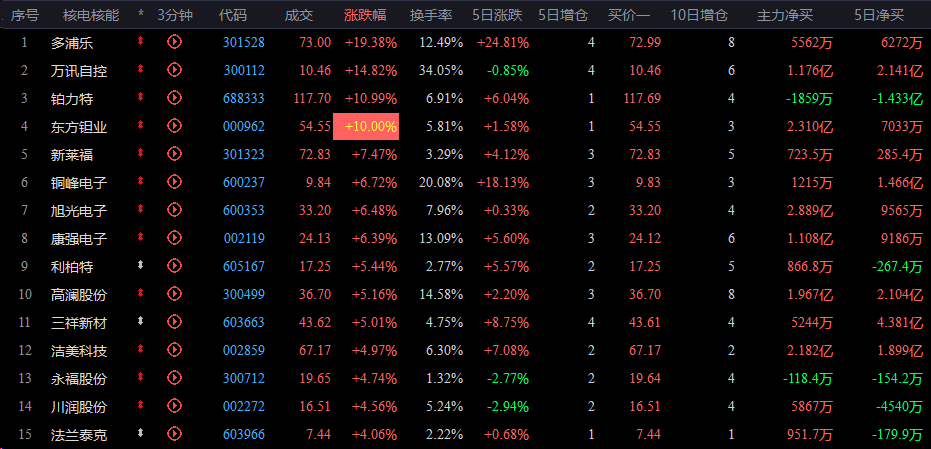Select the 新莱福 stock name
931x449 pixels.
click(x=72, y=154)
